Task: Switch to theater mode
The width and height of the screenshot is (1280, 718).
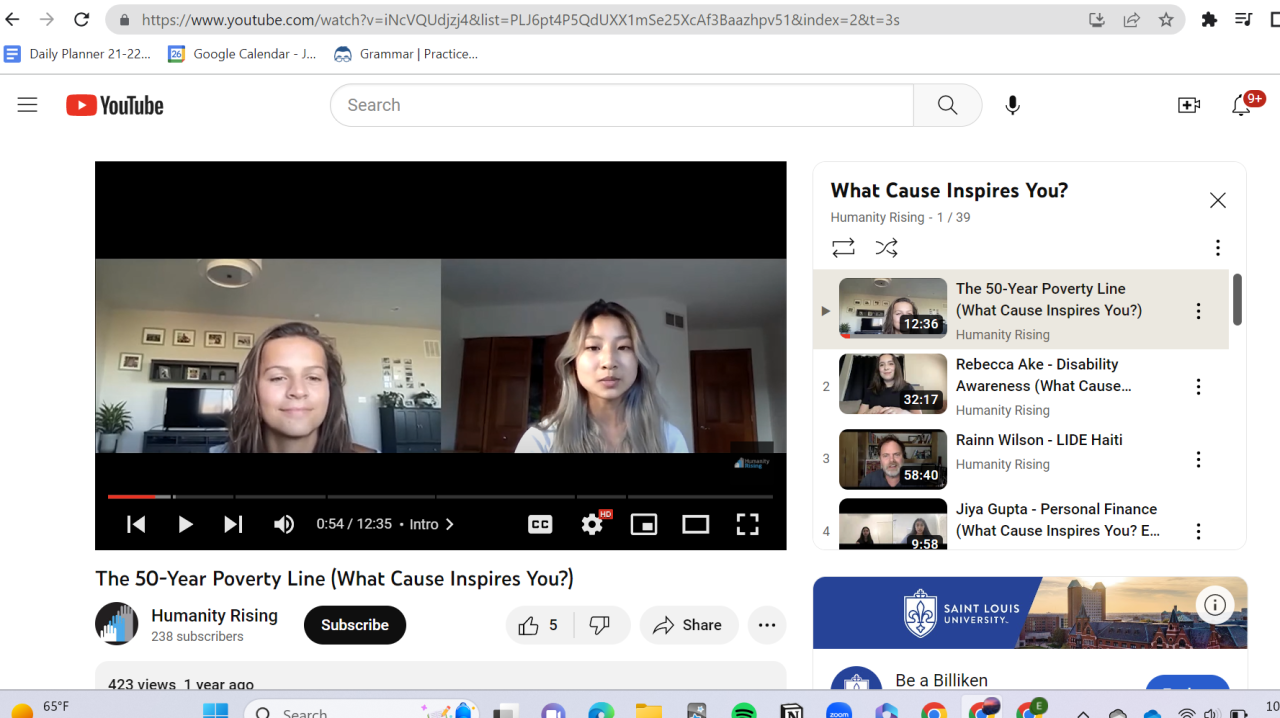Action: pyautogui.click(x=695, y=524)
